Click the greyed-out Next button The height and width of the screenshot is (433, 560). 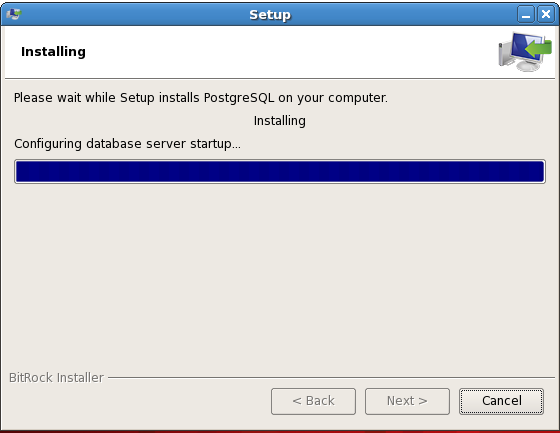[x=407, y=401]
